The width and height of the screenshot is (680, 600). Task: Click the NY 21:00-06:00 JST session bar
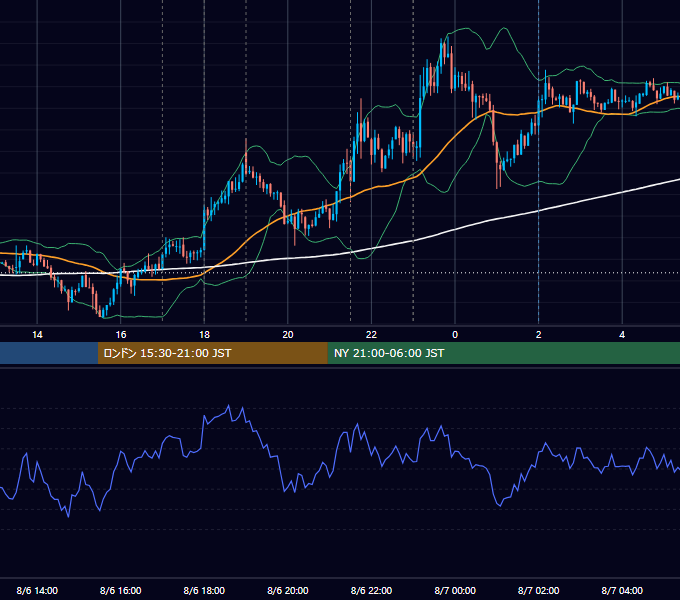pos(503,353)
